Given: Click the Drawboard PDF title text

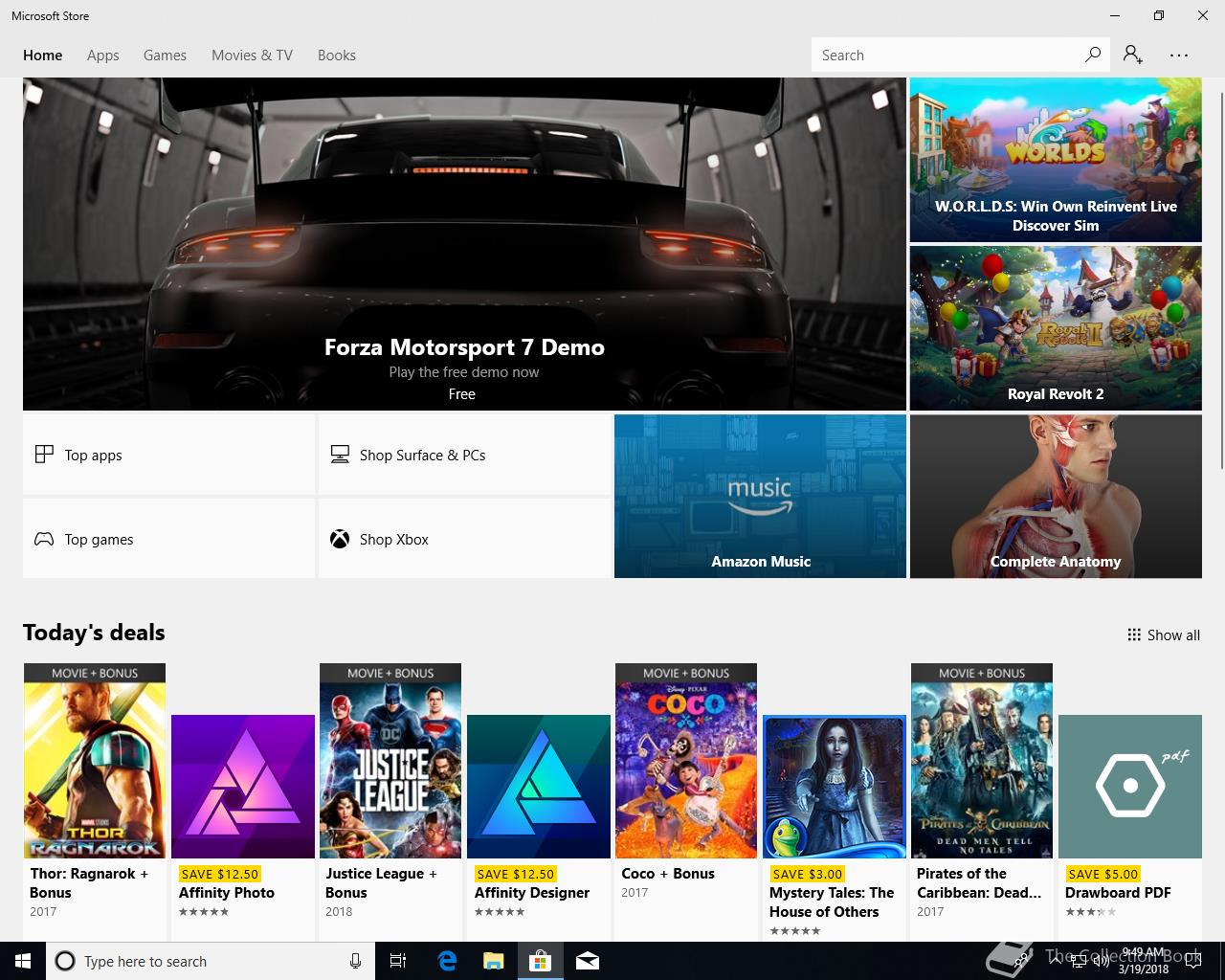Looking at the screenshot, I should coord(1118,893).
